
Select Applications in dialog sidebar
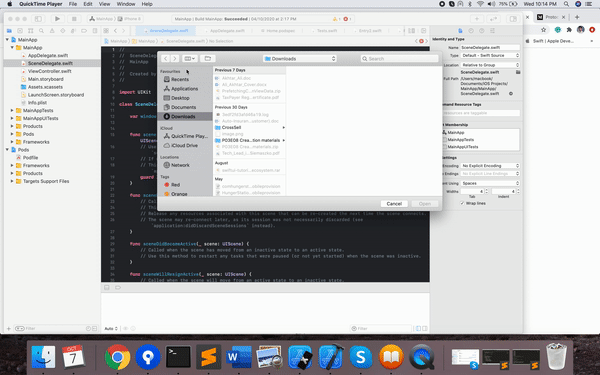(x=184, y=89)
